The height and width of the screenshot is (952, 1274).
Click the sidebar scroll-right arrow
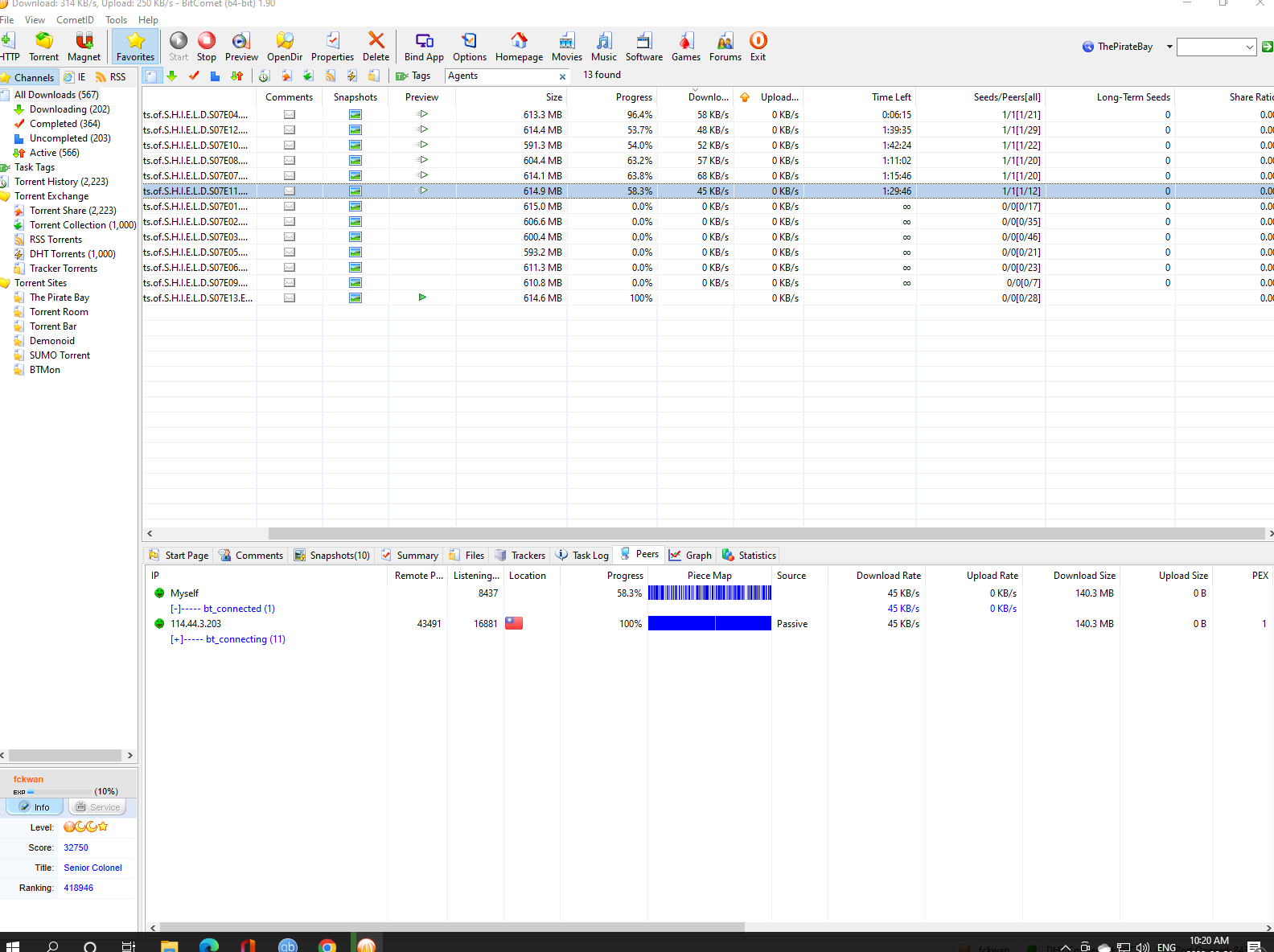[x=129, y=755]
